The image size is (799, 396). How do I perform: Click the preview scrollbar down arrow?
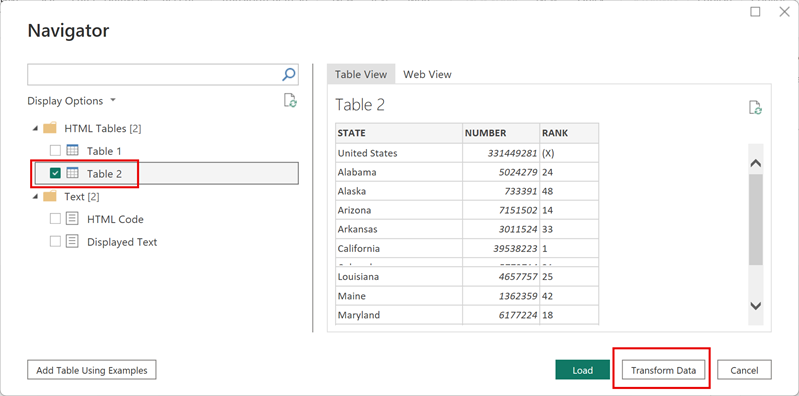pos(756,306)
